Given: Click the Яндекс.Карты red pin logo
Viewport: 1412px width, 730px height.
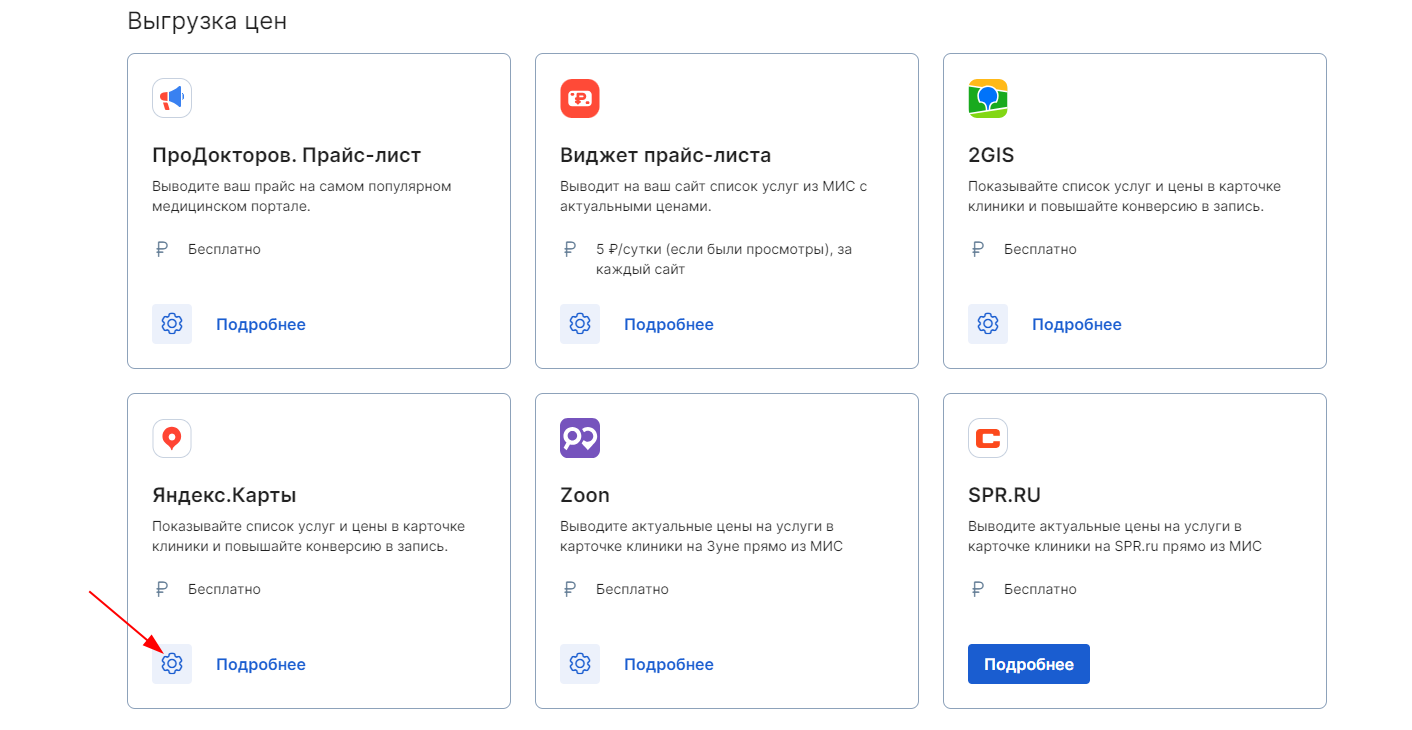Looking at the screenshot, I should (x=172, y=438).
